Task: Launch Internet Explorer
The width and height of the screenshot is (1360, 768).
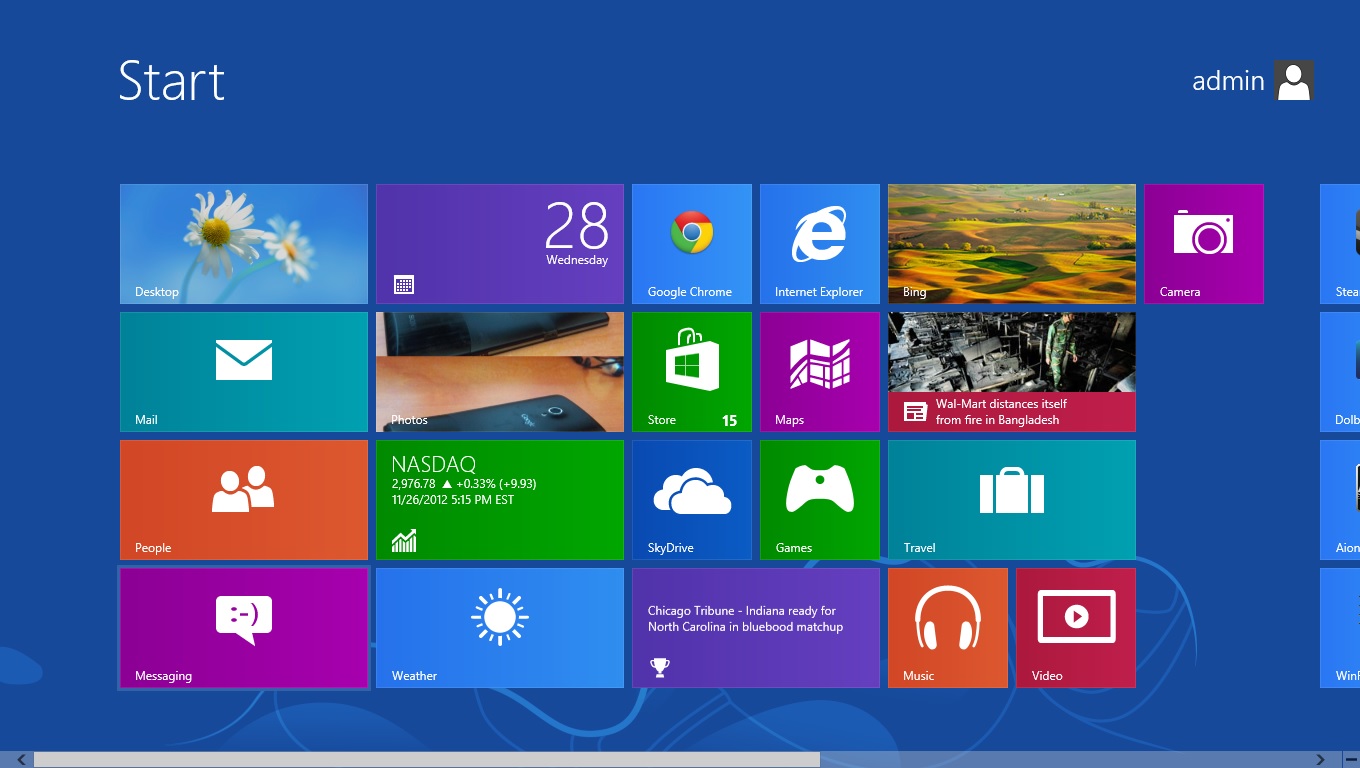Action: pyautogui.click(x=819, y=243)
